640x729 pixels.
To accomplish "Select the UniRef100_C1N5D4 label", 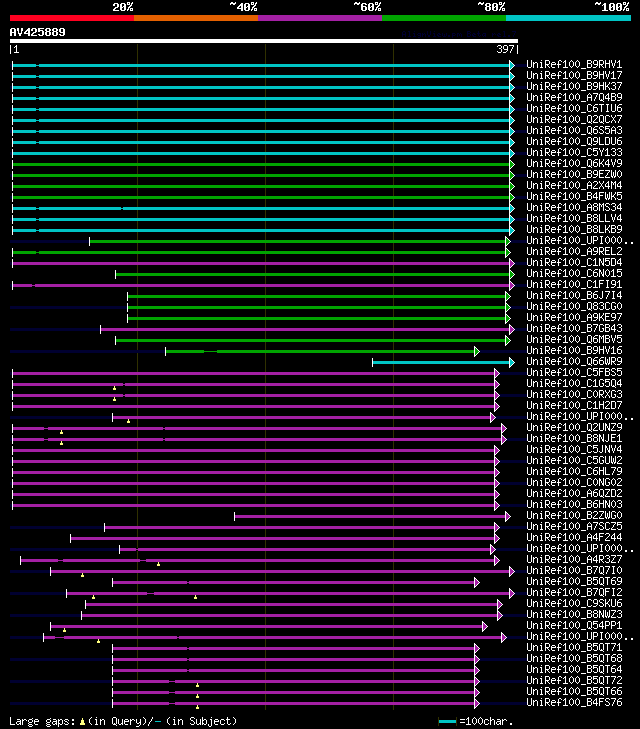I will tap(574, 262).
